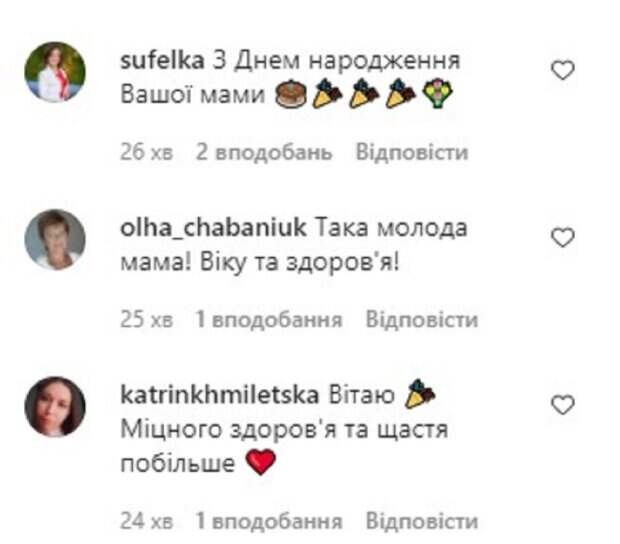Go to the olha_chabaniuk username profile
The image size is (620, 544).
213,228
